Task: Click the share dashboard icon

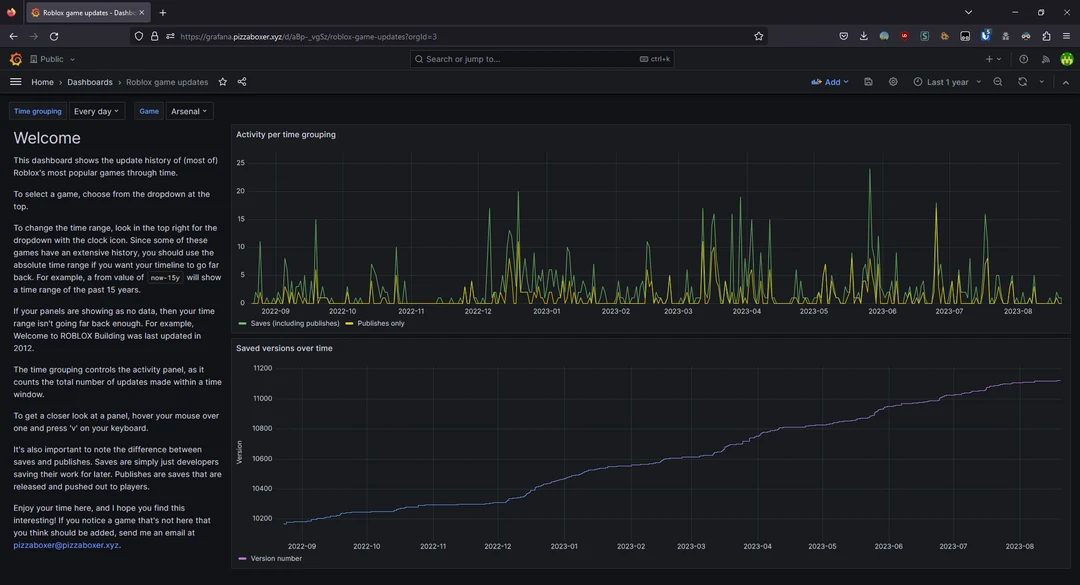Action: pyautogui.click(x=242, y=82)
